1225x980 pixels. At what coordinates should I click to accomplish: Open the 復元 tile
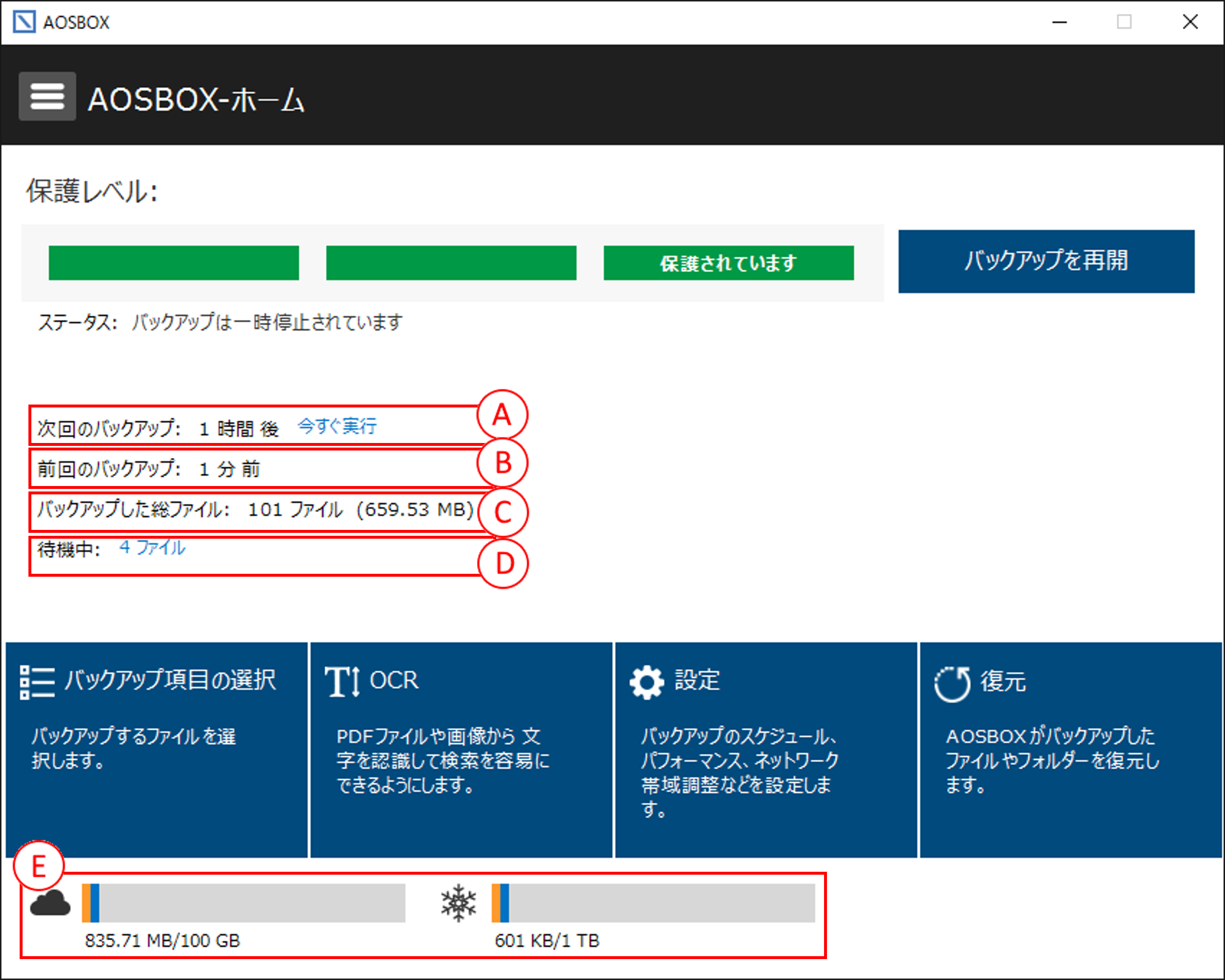coord(1070,749)
